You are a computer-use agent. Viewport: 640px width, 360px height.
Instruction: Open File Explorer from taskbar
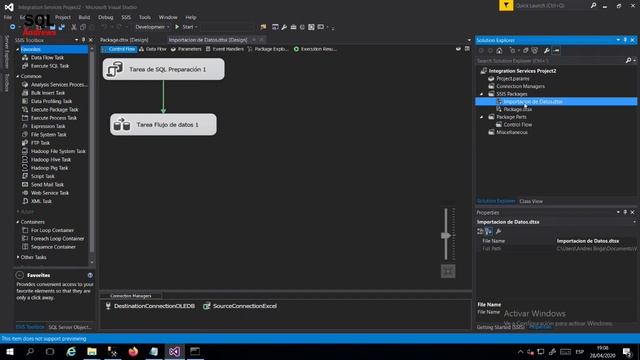click(92, 352)
